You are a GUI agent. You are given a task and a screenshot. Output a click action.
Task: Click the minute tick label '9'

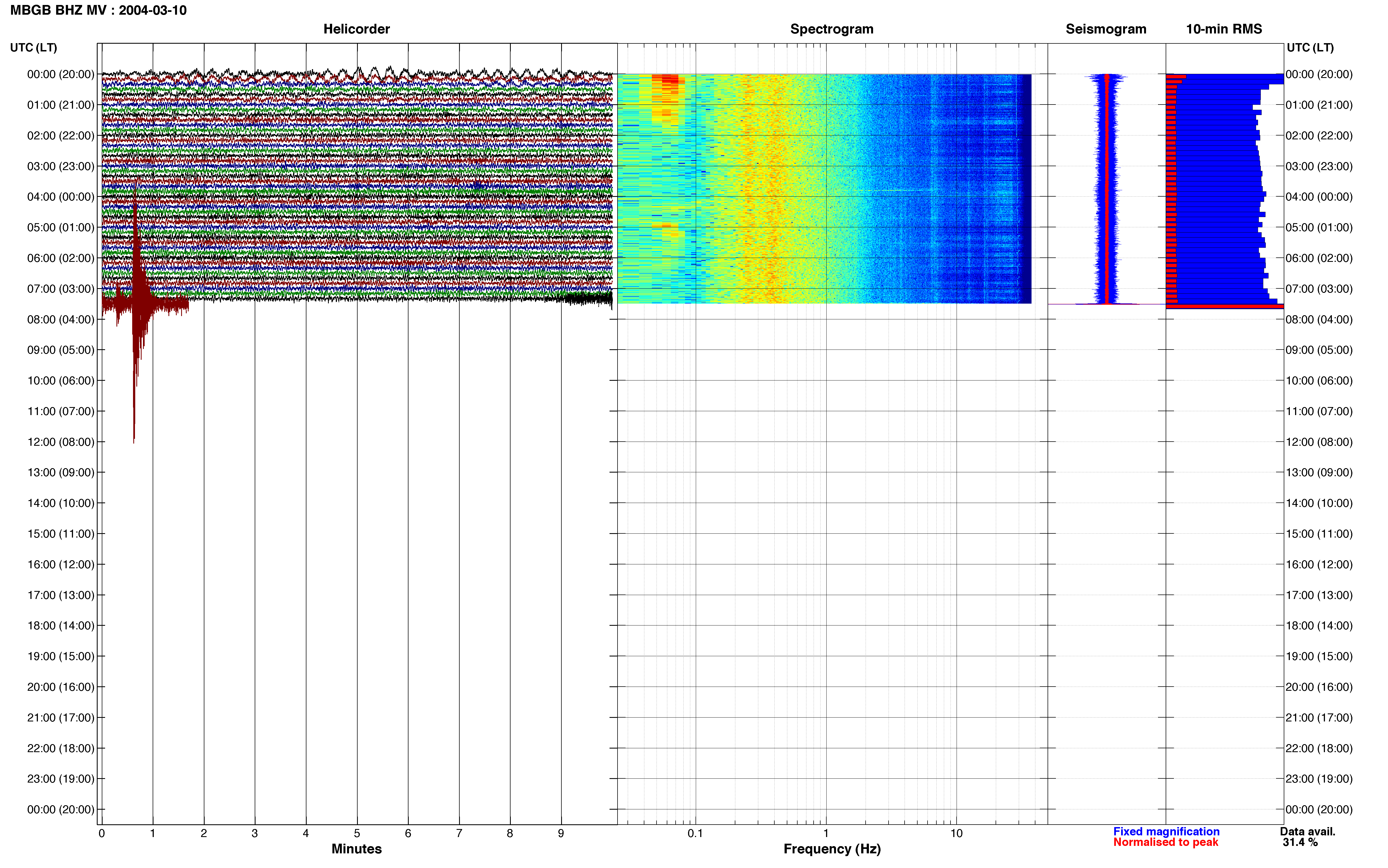561,833
